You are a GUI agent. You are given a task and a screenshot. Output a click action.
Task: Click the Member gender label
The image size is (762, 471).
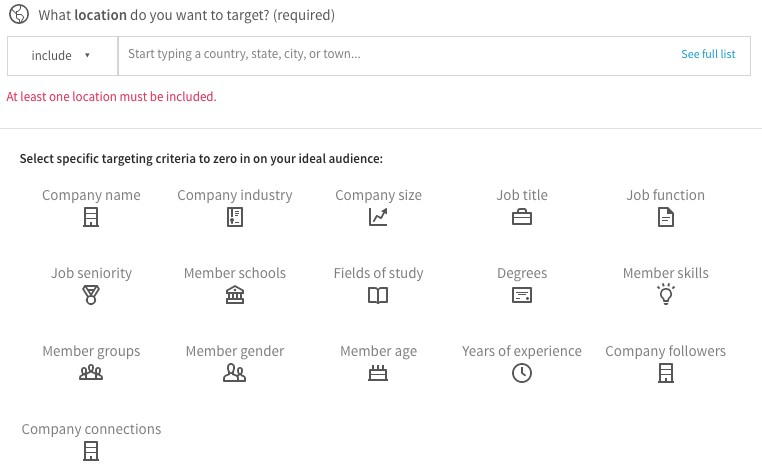[x=235, y=351]
